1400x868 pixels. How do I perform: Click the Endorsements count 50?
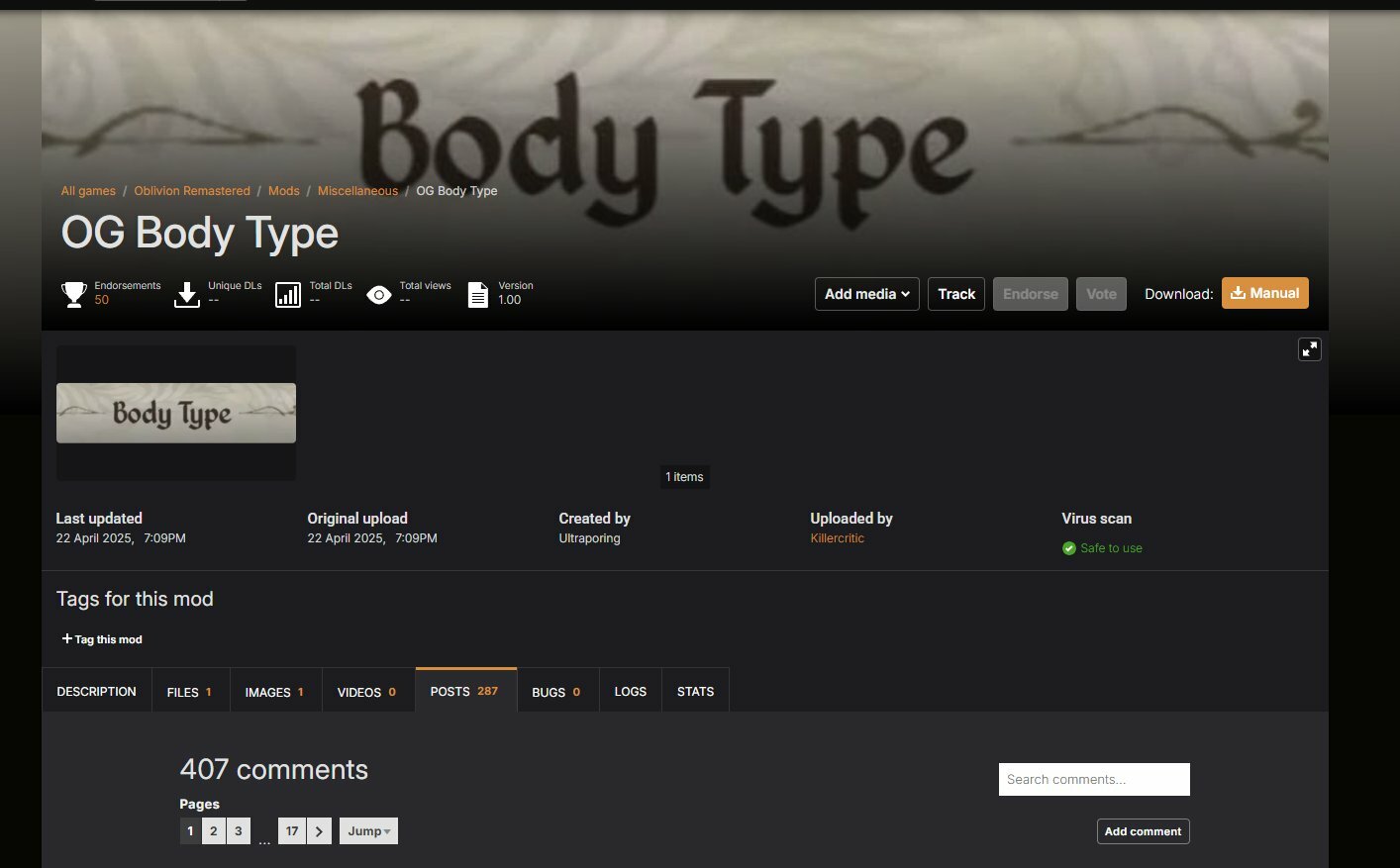coord(102,300)
